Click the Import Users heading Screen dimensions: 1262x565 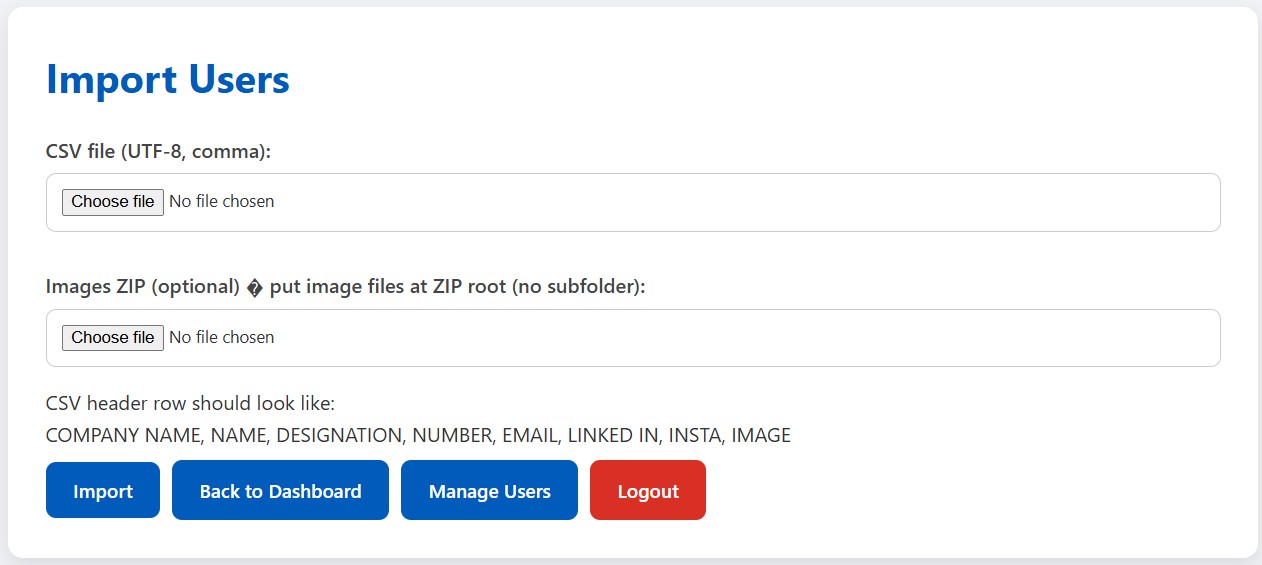pos(168,79)
